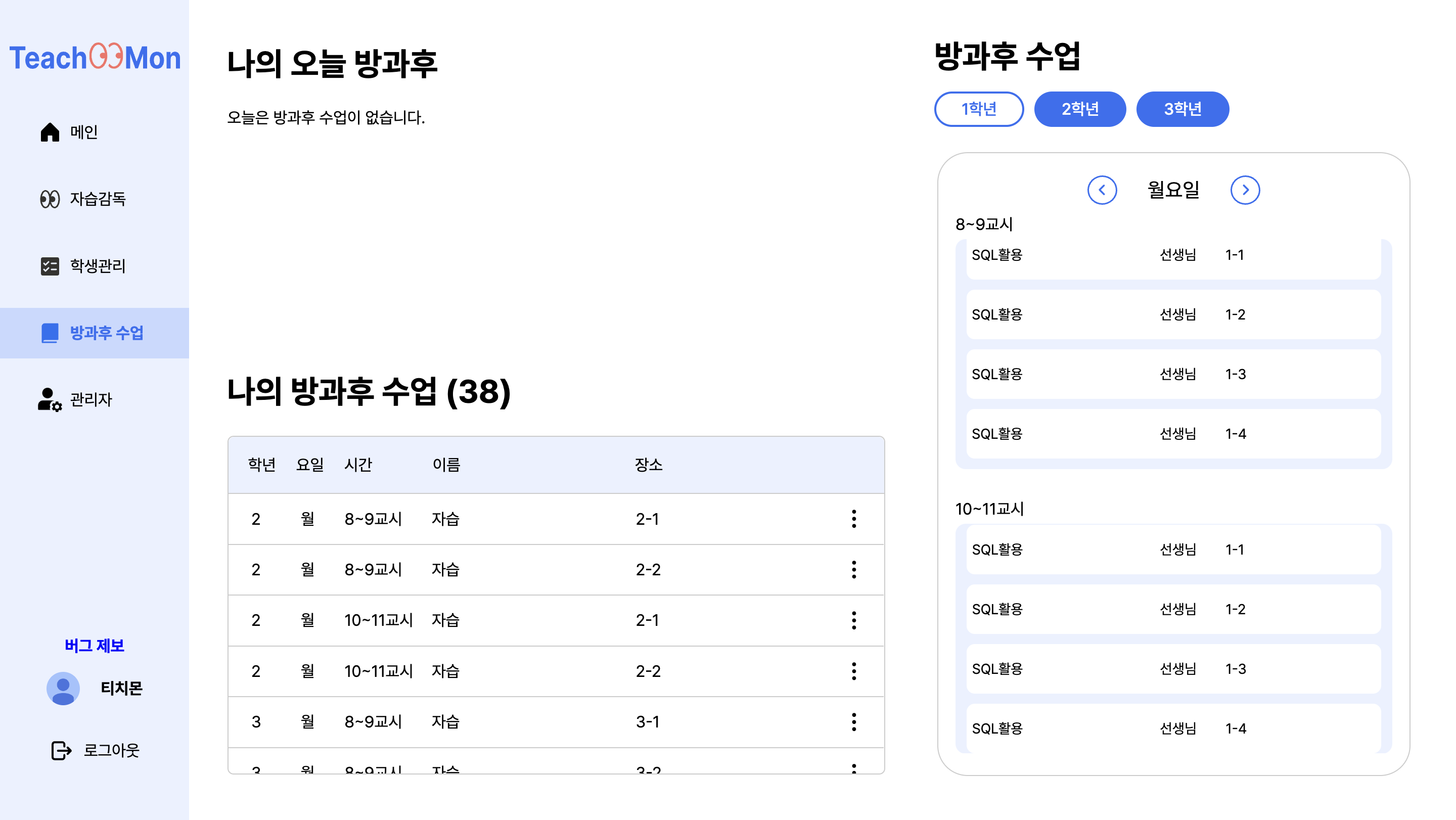
Task: Click the home icon for 메인
Action: pos(50,131)
